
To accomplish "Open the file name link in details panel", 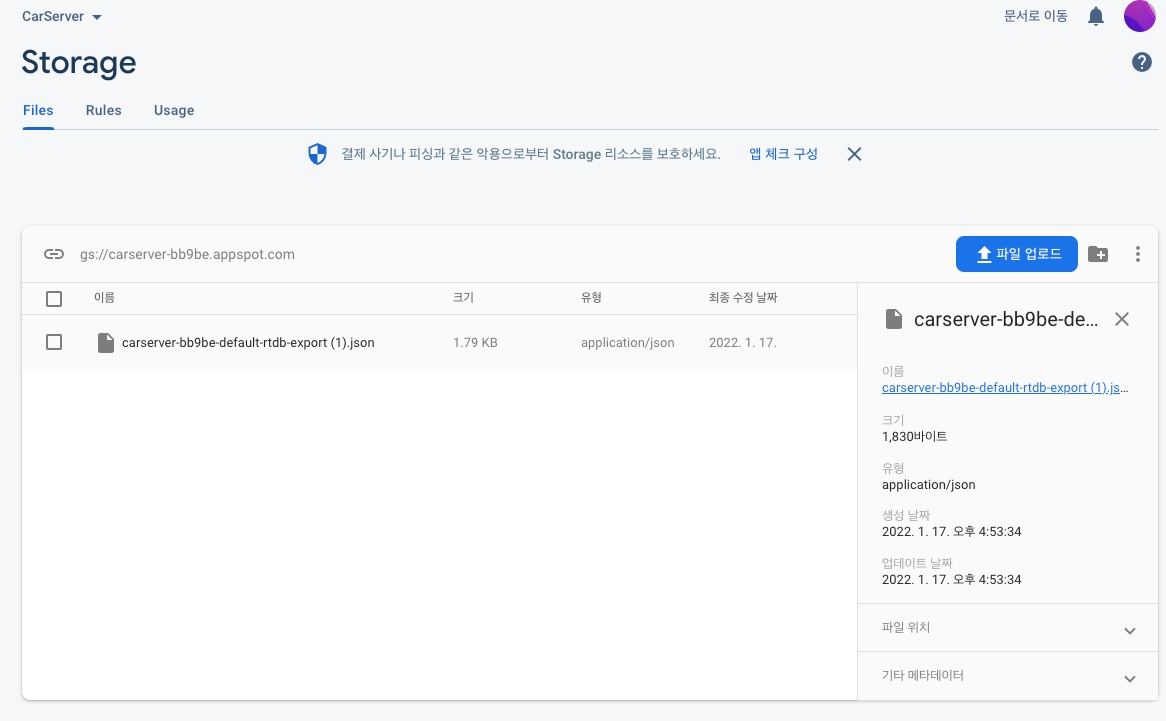I will click(x=1005, y=388).
